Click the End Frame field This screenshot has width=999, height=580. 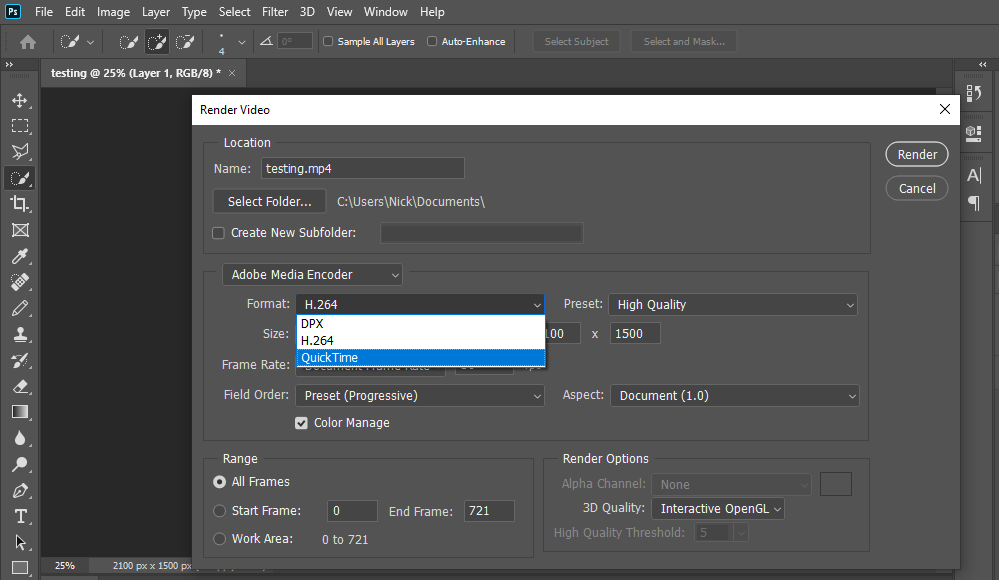489,511
